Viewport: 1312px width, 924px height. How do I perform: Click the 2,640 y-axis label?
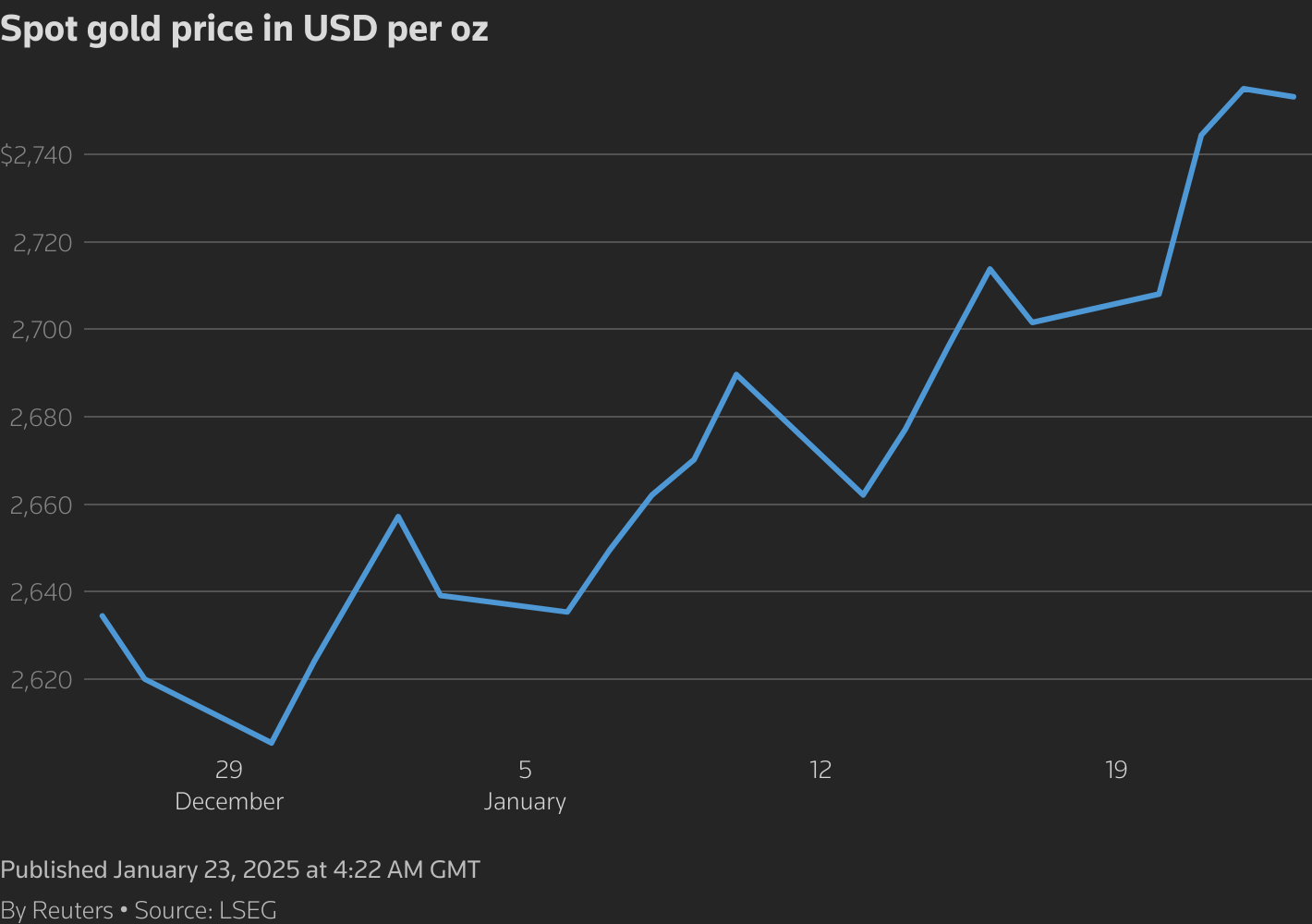[41, 592]
